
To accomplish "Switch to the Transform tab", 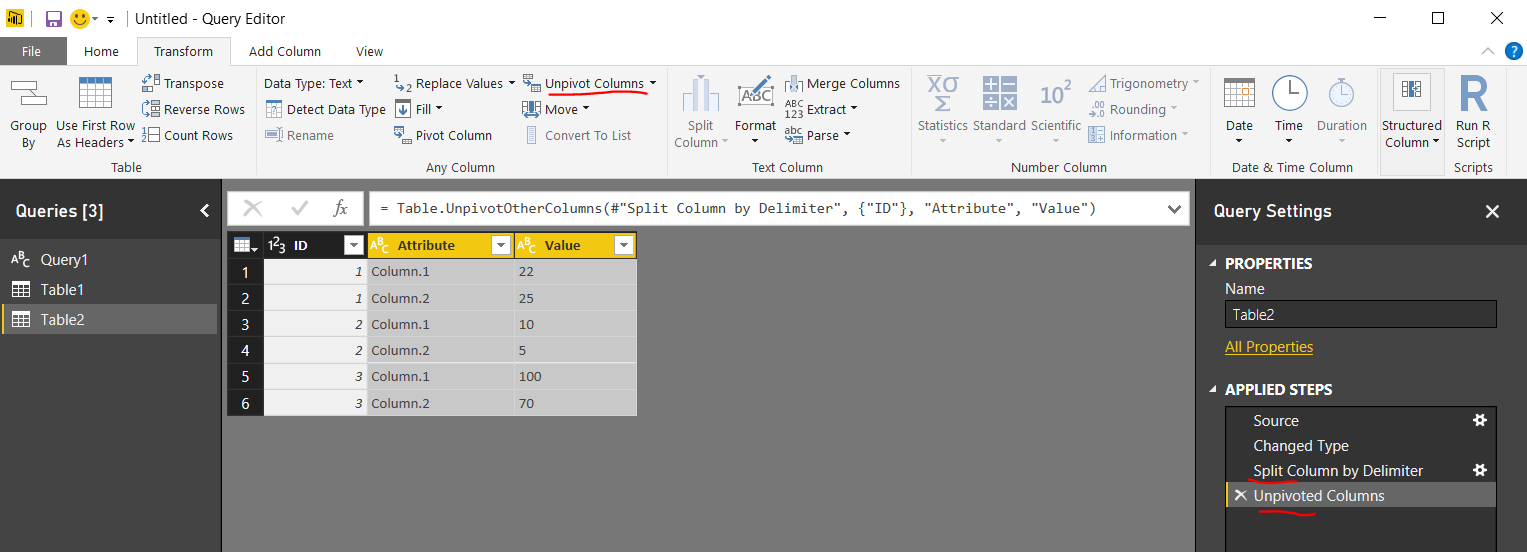I will [183, 51].
